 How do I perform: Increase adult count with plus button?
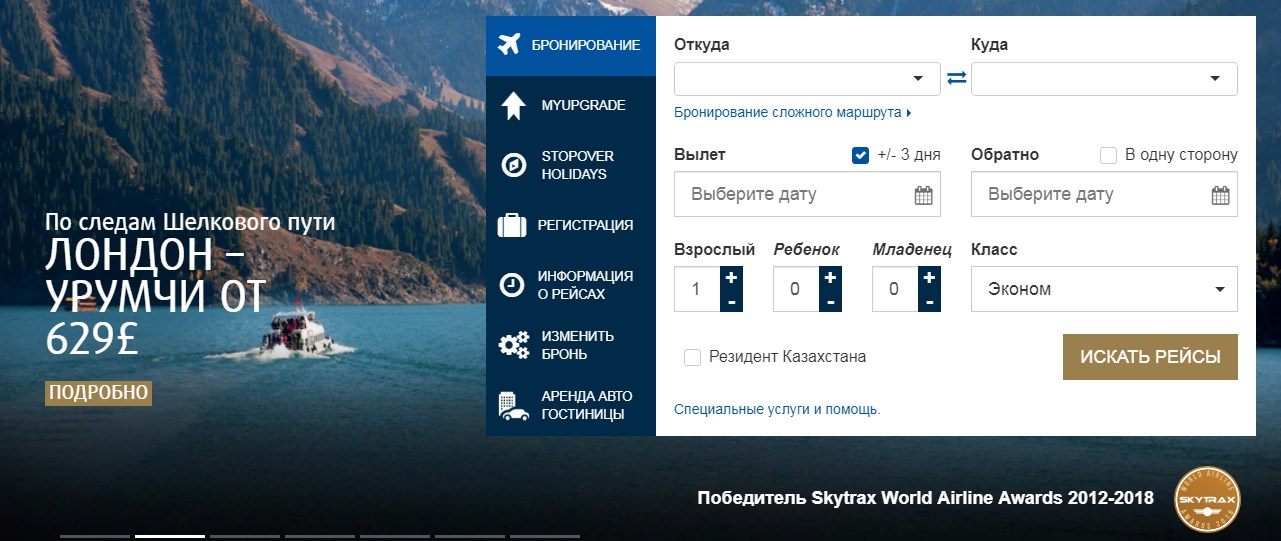731,277
